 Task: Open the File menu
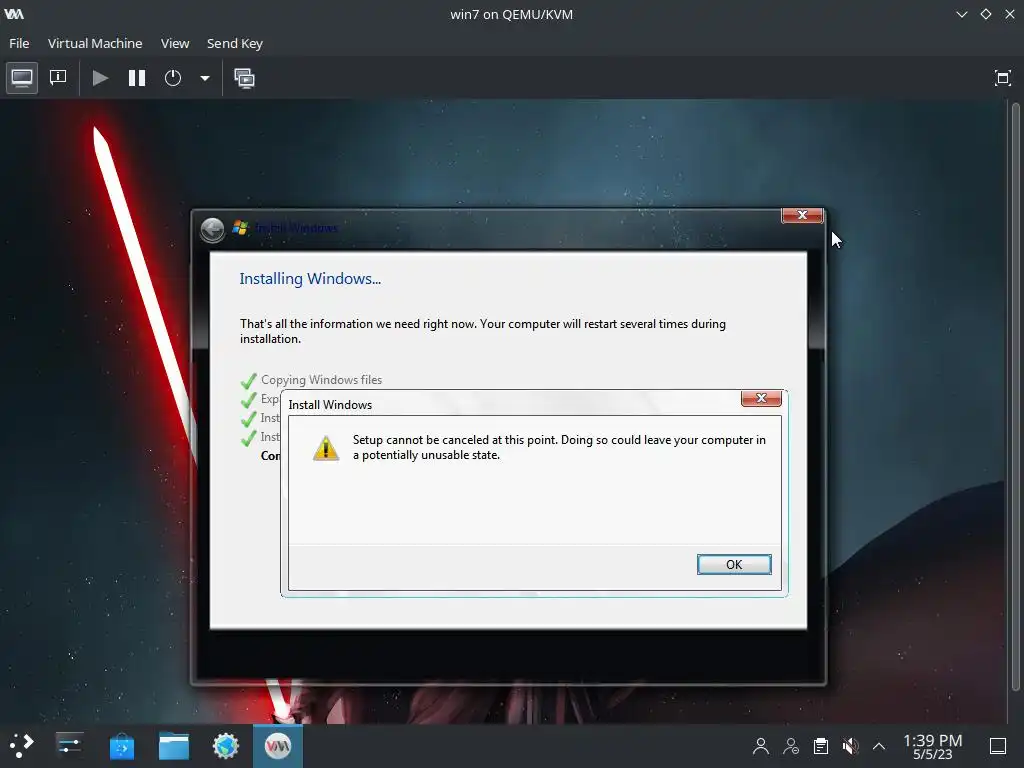(x=19, y=43)
